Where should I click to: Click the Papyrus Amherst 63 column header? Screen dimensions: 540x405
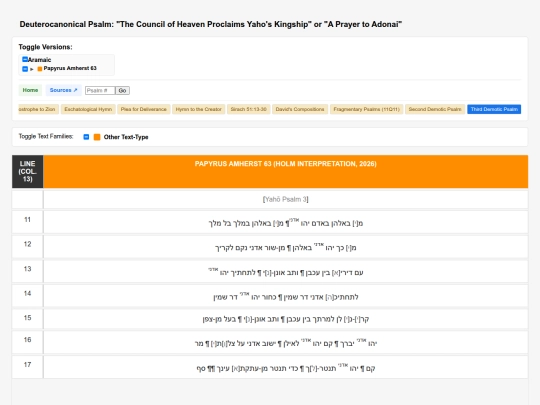tap(285, 172)
